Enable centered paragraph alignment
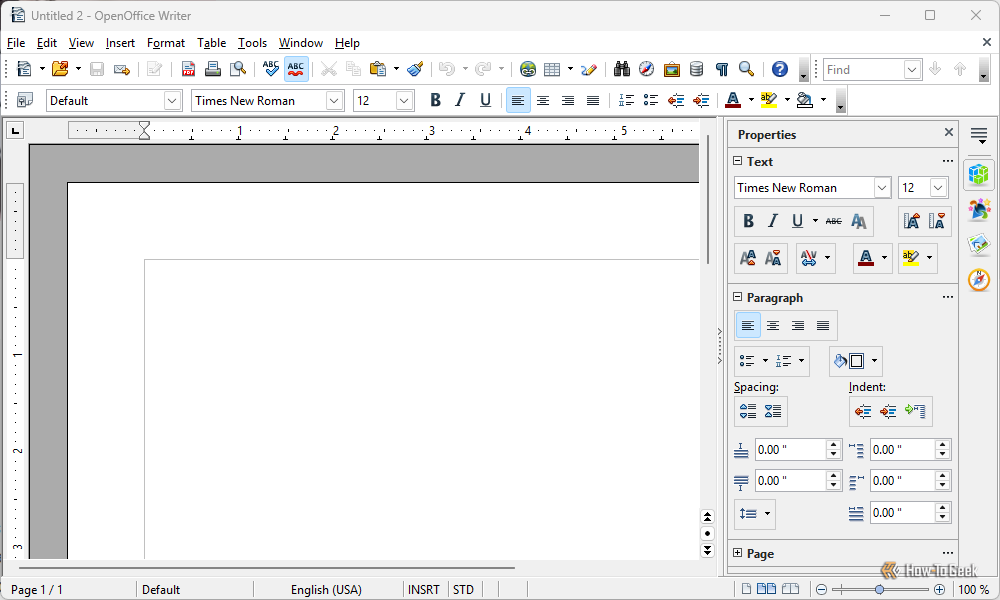Viewport: 1000px width, 600px height. [x=542, y=100]
